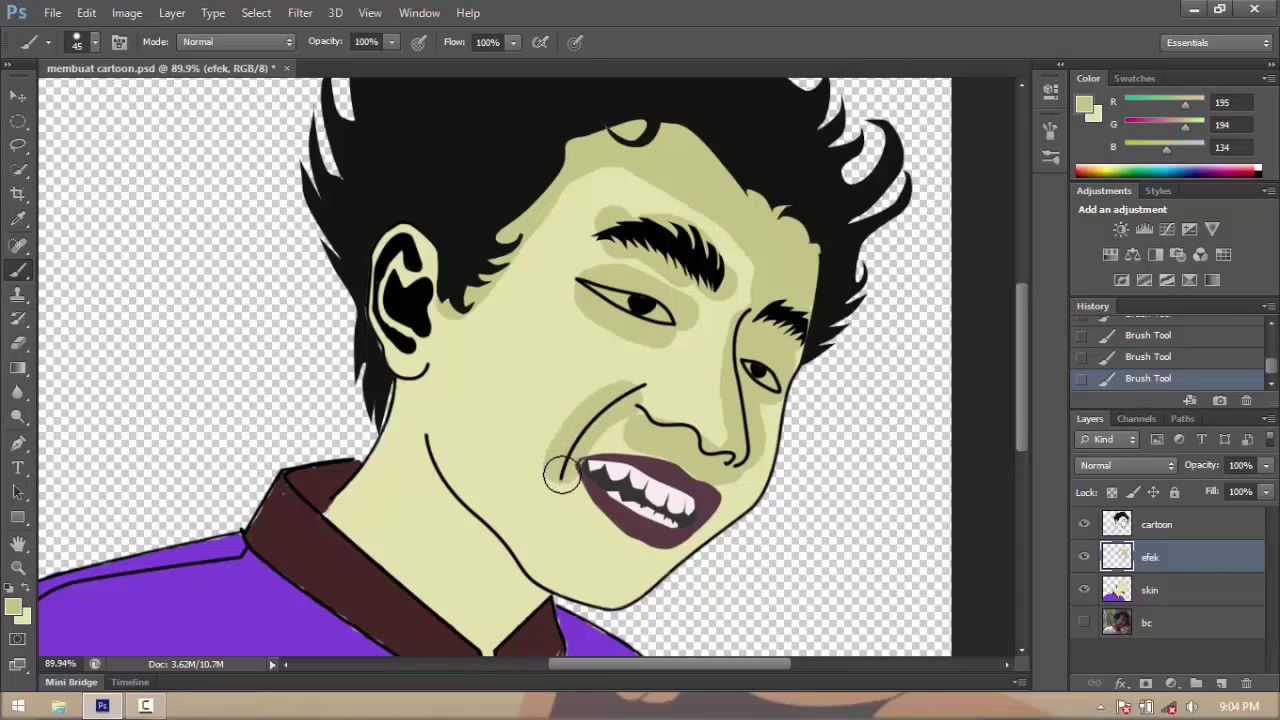Create a new layer in Layers panel

click(1222, 683)
